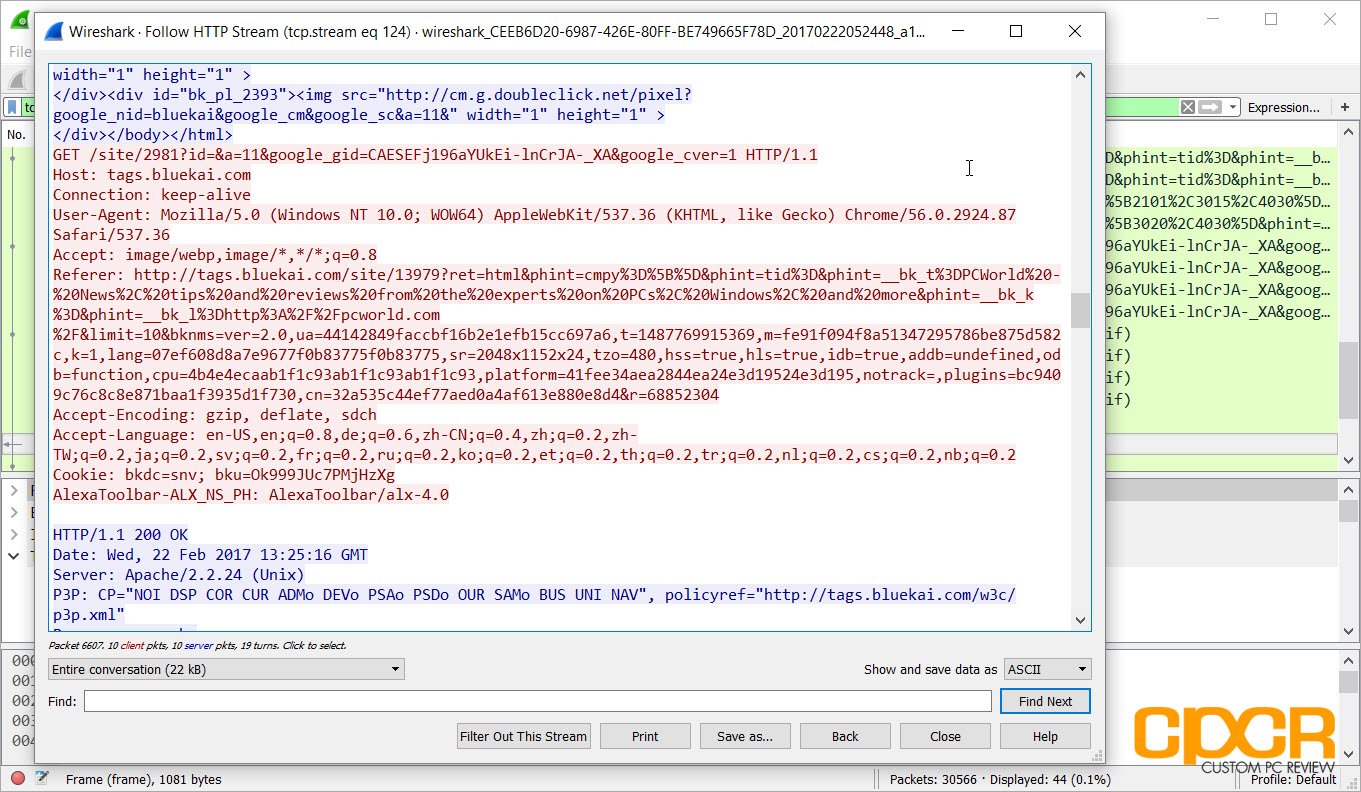Click Filter Out This Stream button
The height and width of the screenshot is (792, 1361).
(x=523, y=736)
